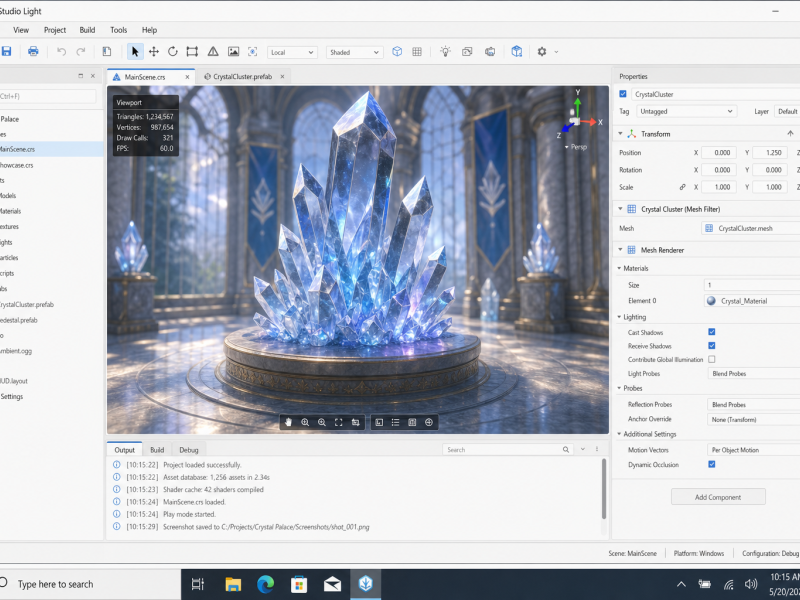Switch to the Debug output tab

[x=189, y=449]
